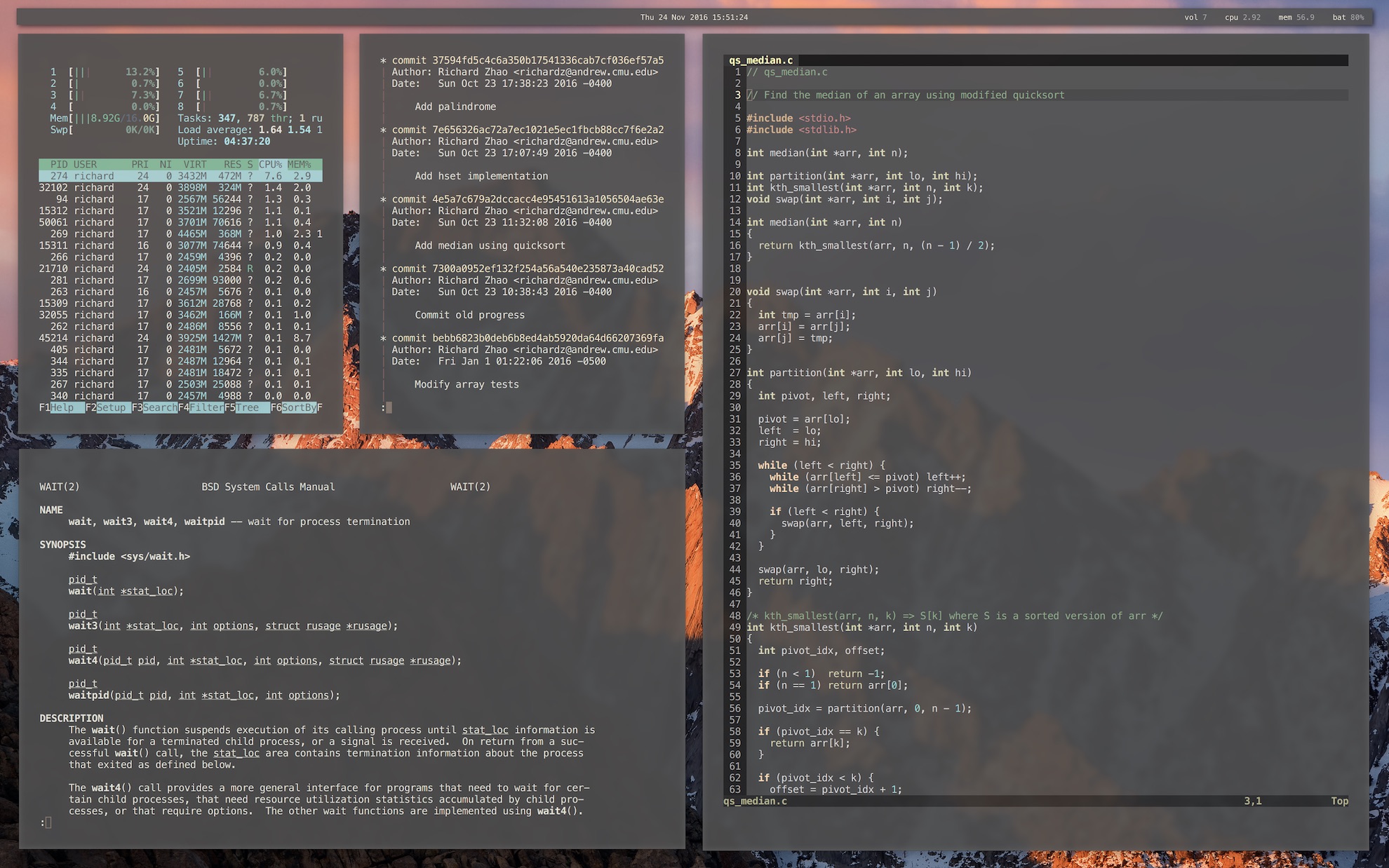The height and width of the screenshot is (868, 1389).
Task: Click the SYNOPSIS heading in man page
Action: [62, 544]
